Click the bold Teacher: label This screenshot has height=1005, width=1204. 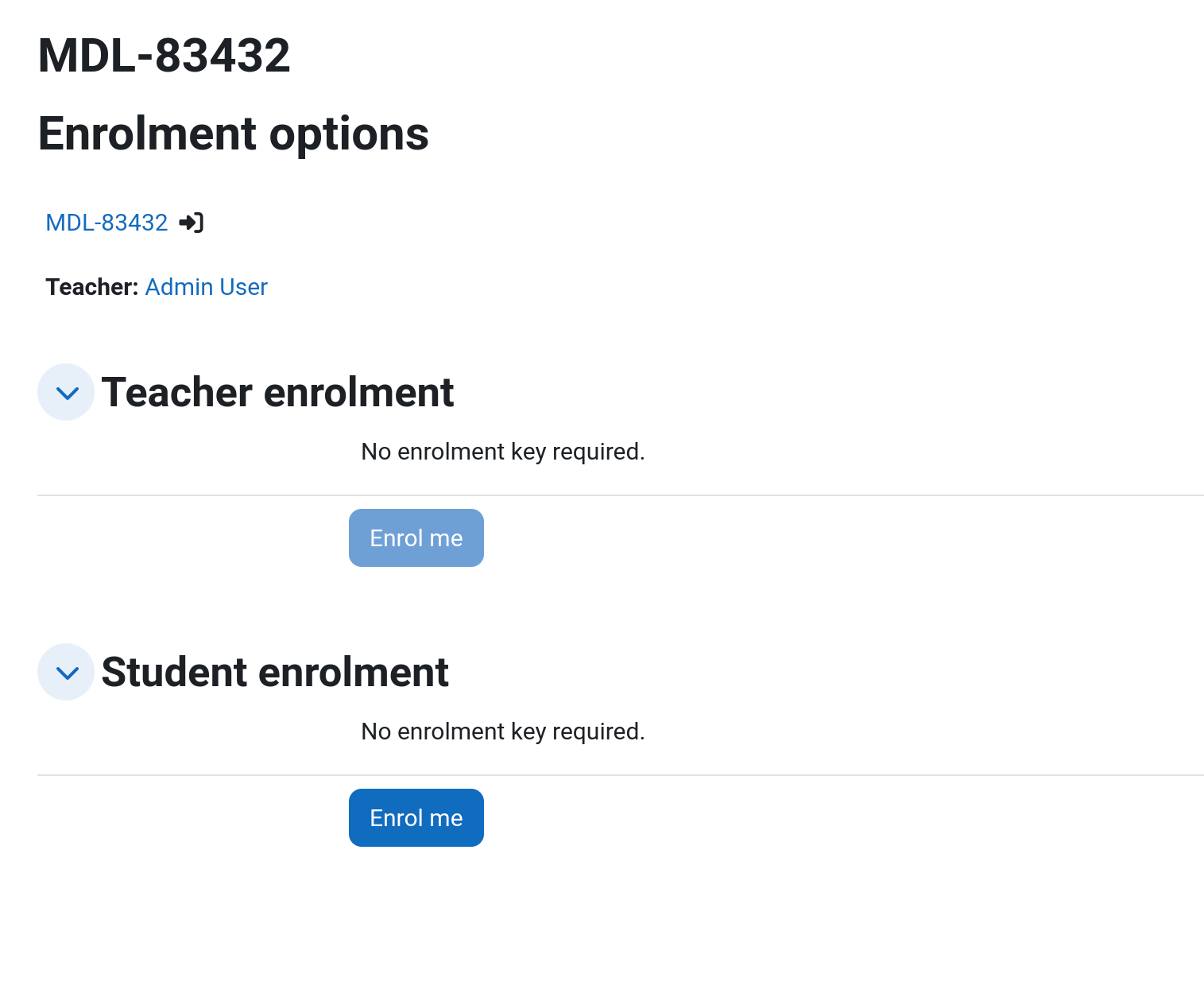(x=92, y=287)
